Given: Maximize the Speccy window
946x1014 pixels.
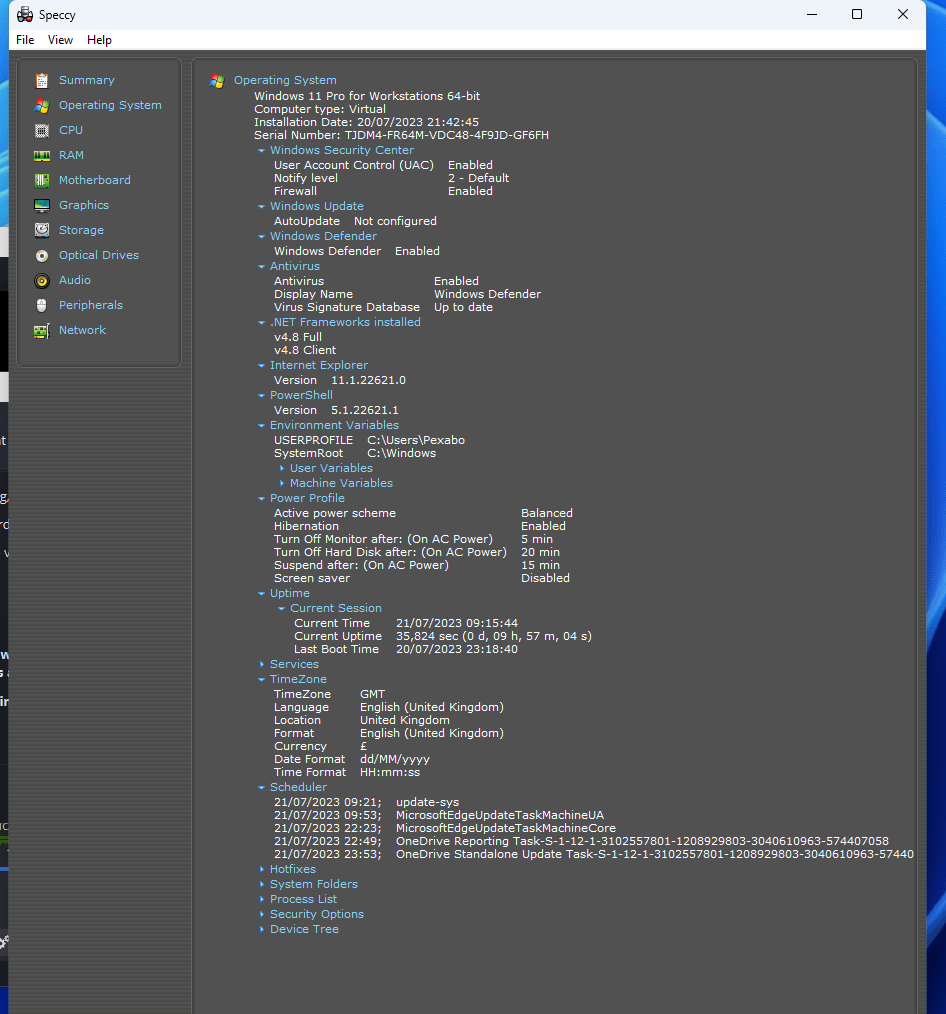Looking at the screenshot, I should [x=857, y=14].
